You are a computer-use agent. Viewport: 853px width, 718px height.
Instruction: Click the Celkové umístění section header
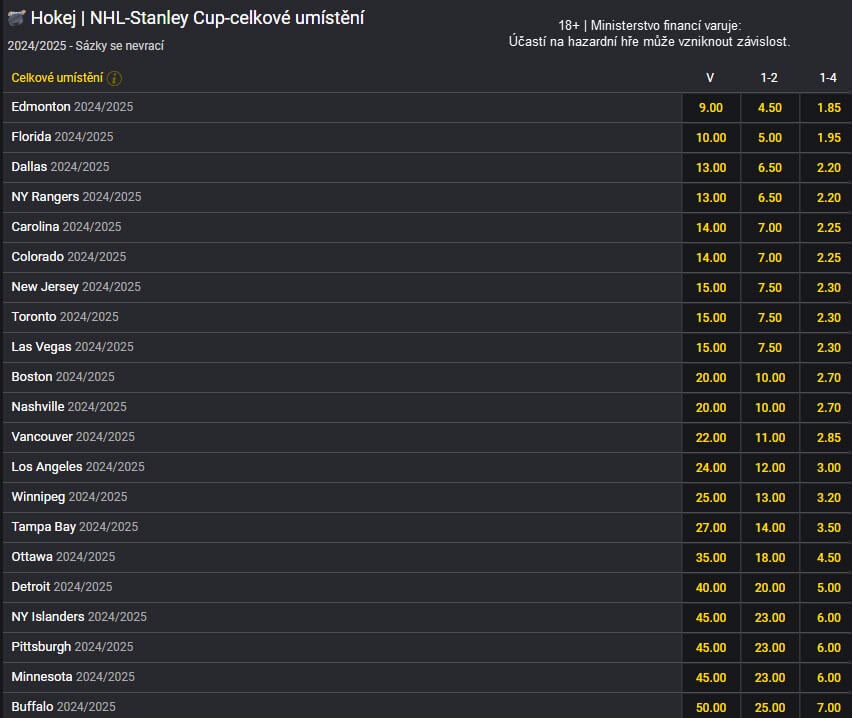tap(58, 78)
